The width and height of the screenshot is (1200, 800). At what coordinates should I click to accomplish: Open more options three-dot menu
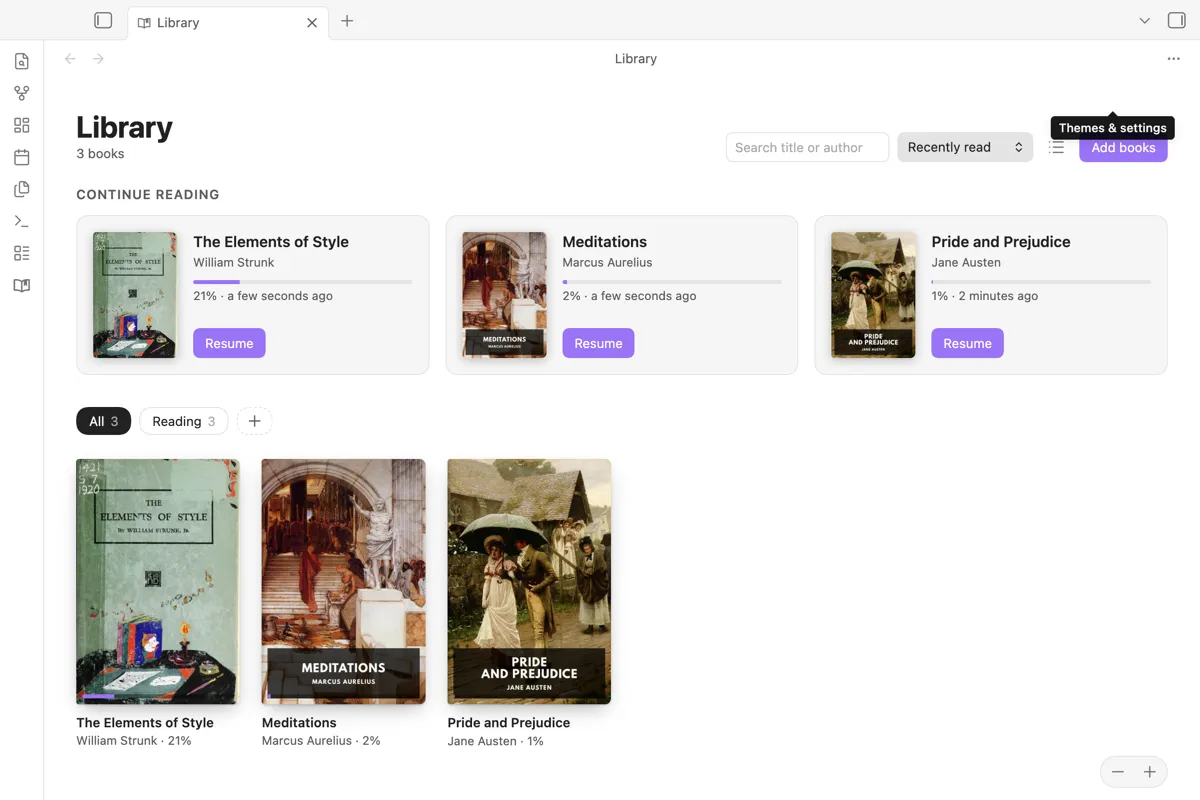click(x=1173, y=59)
